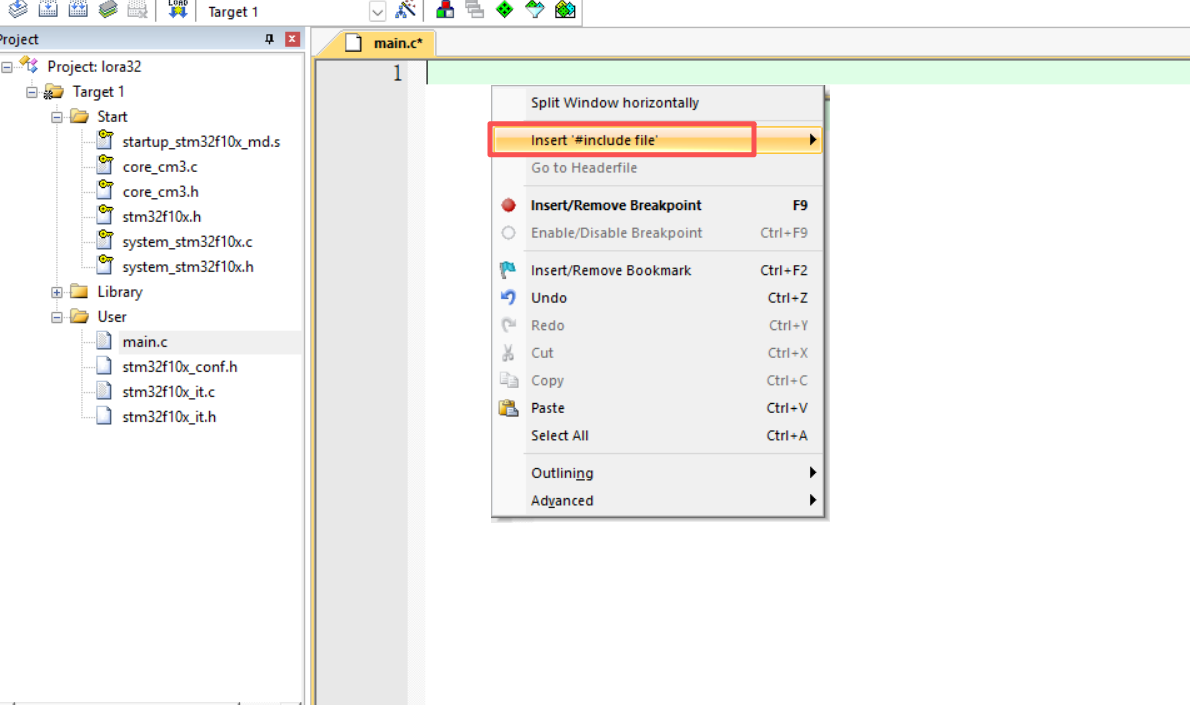
Task: Collapse the Project: lora32 tree node
Action: click(x=7, y=67)
